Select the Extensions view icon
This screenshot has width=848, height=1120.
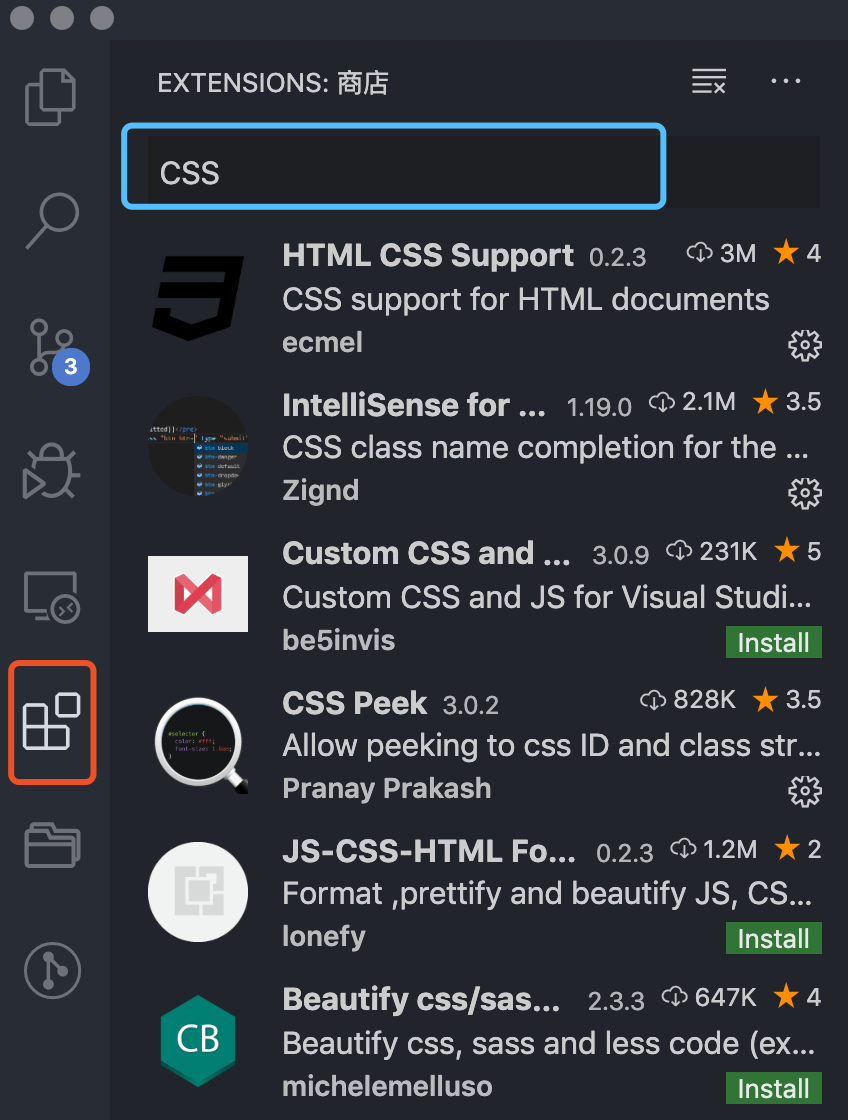(51, 721)
